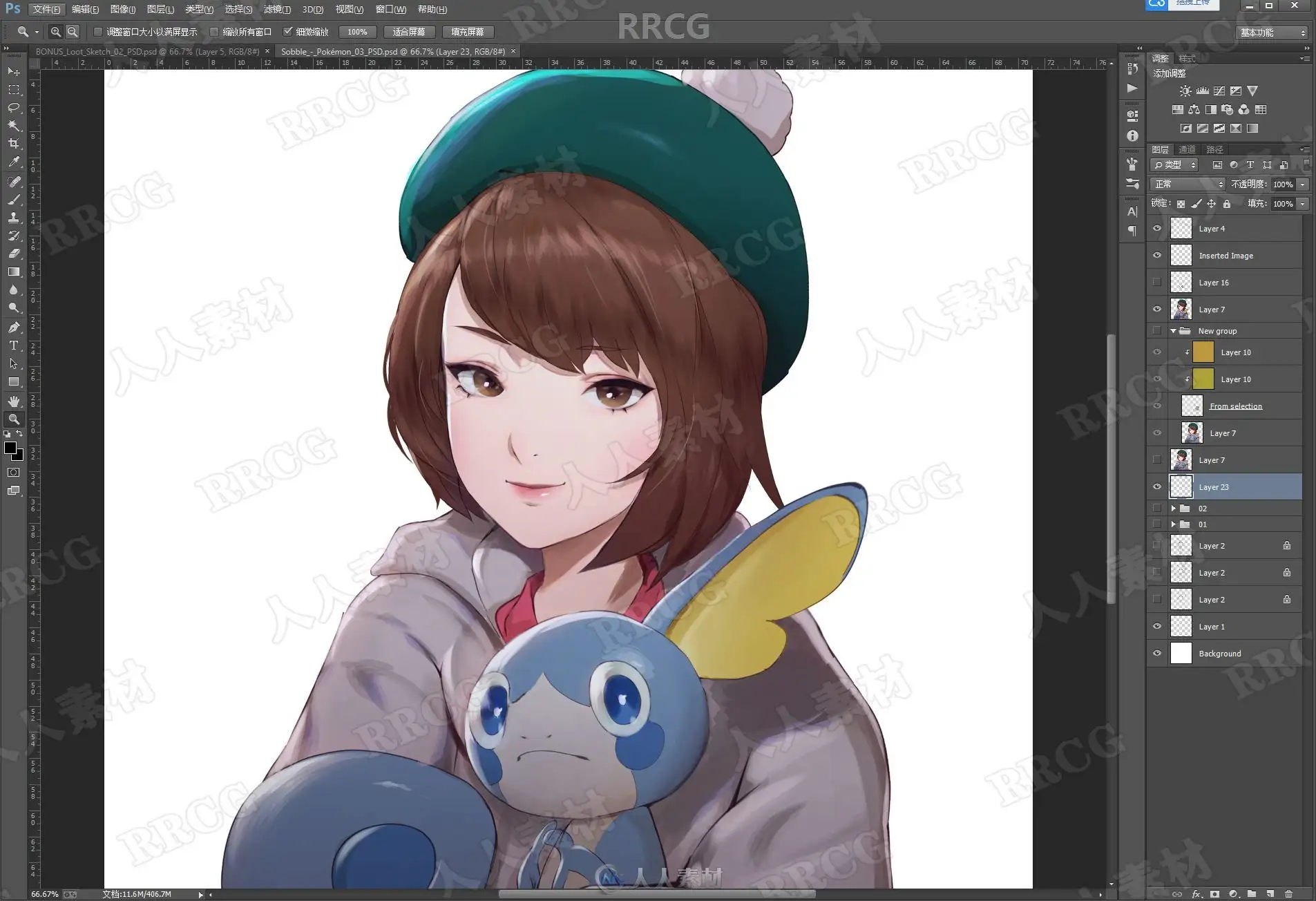Select the Magic Wand tool
Viewport: 1316px width, 901px height.
[14, 126]
